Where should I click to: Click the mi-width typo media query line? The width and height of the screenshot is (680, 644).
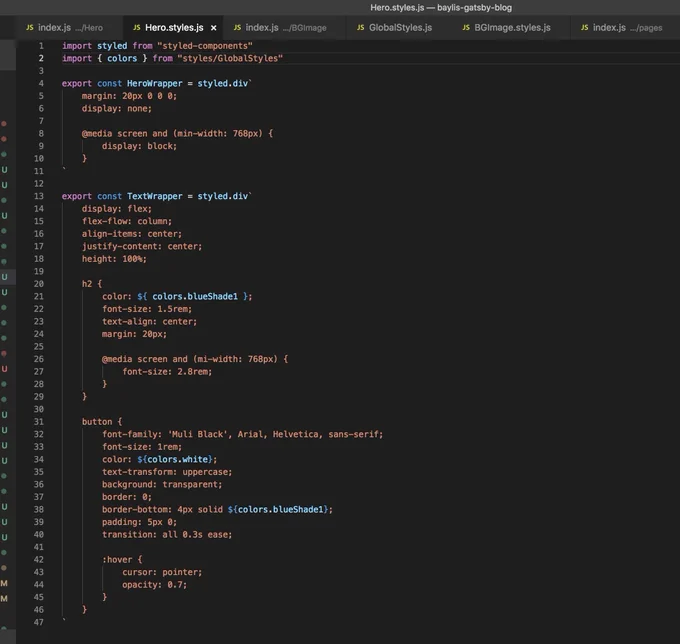195,359
